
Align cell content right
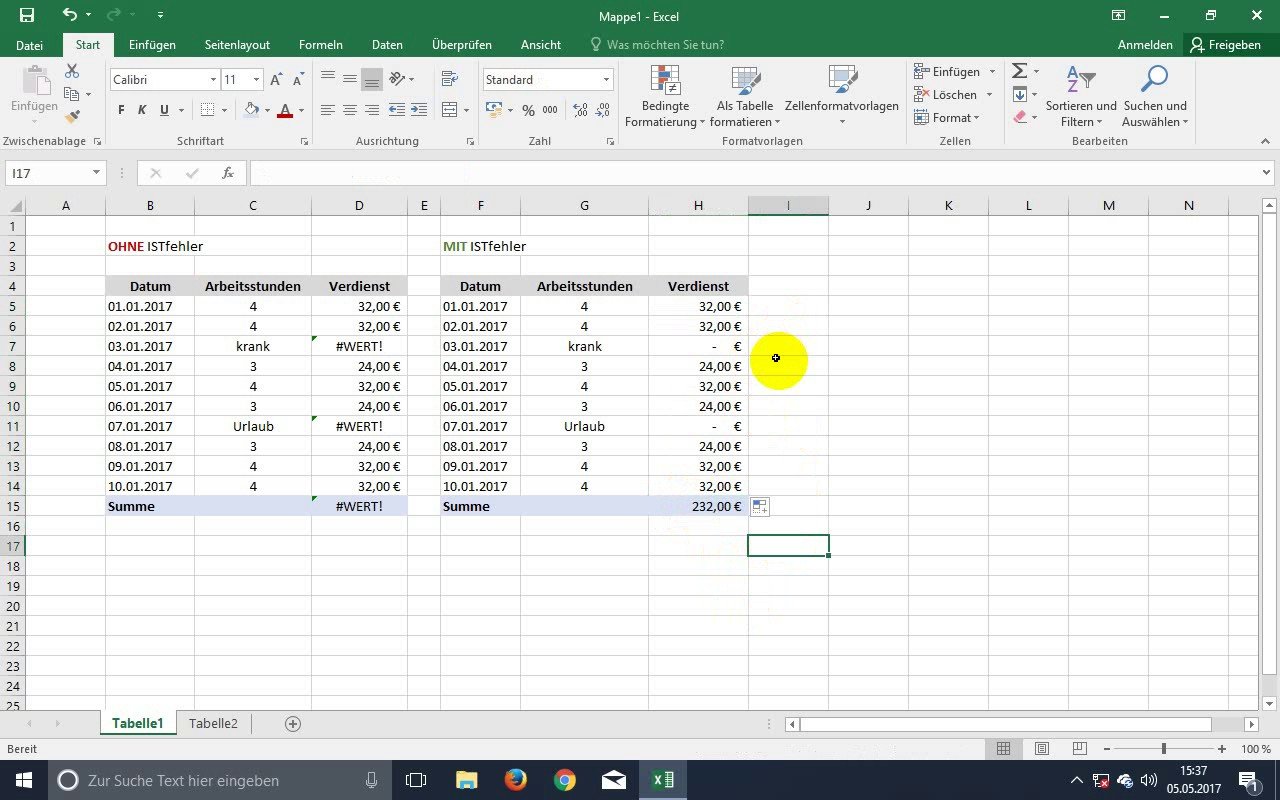[372, 110]
